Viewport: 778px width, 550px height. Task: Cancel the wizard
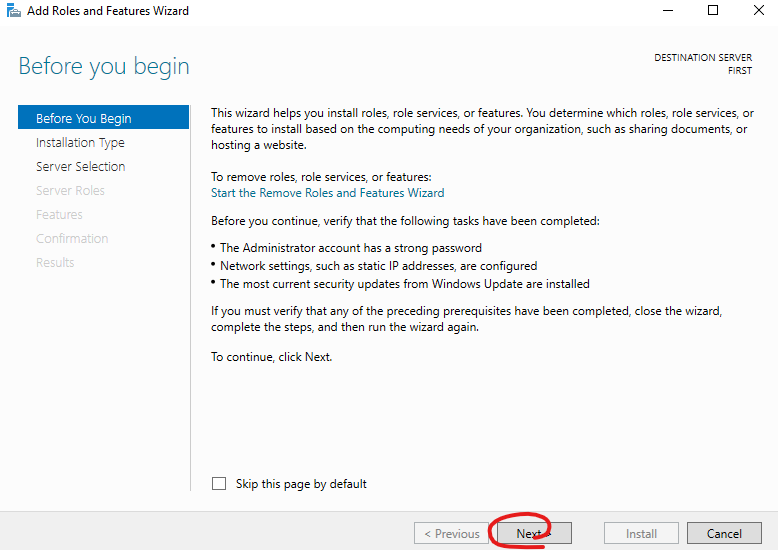click(x=724, y=534)
